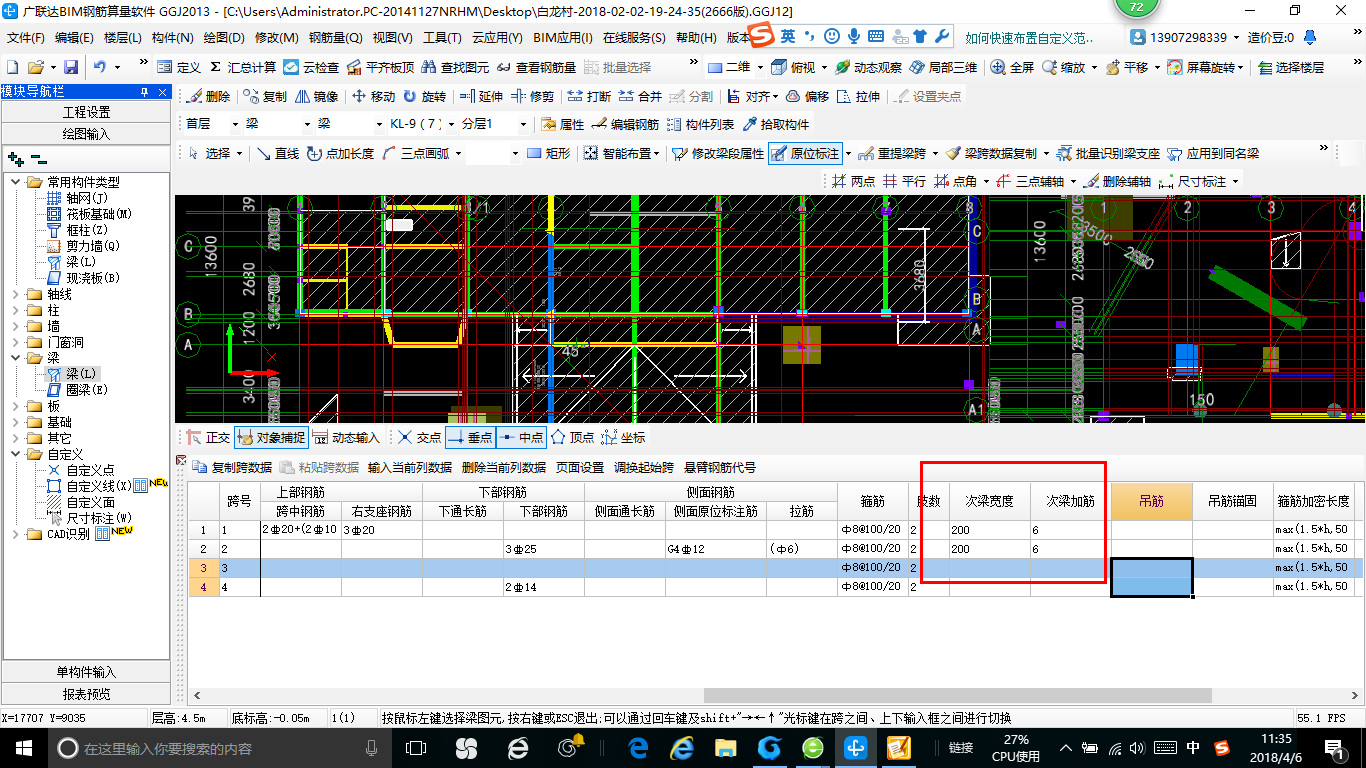Click the undo arrow icon
This screenshot has height=768, width=1366.
(x=100, y=68)
